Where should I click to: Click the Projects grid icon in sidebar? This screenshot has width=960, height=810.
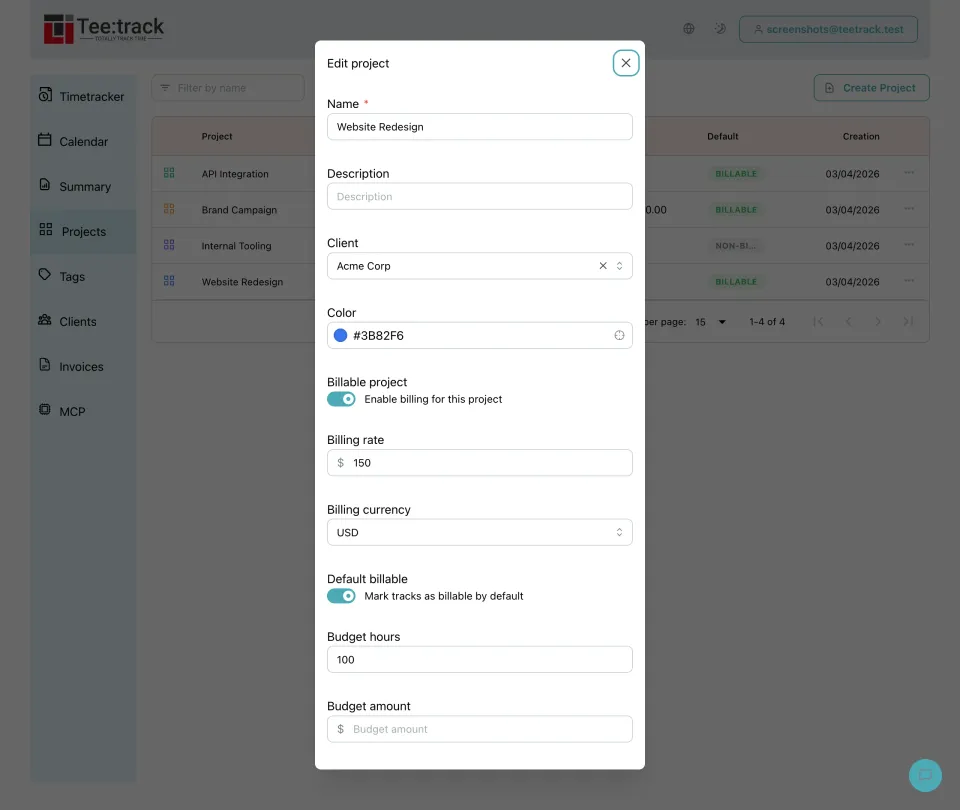pyautogui.click(x=46, y=230)
